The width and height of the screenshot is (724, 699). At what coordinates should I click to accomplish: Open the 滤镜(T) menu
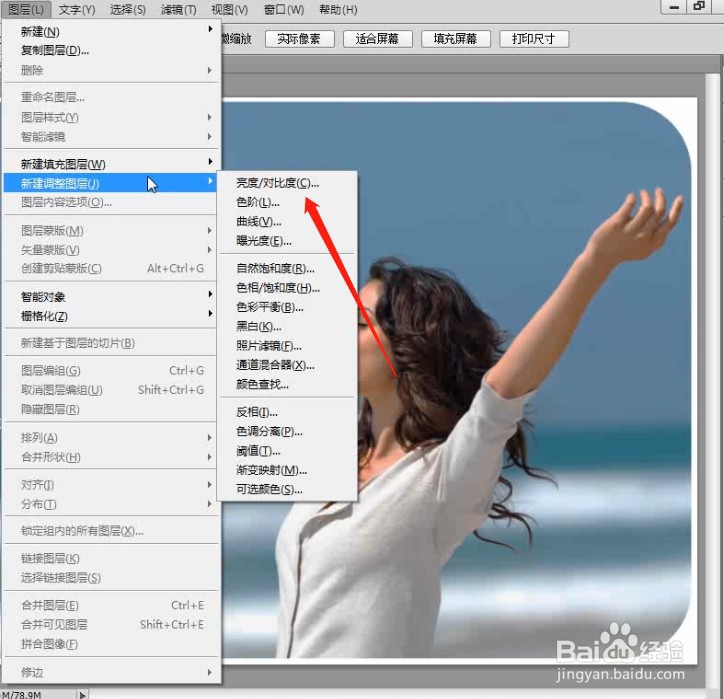click(x=178, y=9)
